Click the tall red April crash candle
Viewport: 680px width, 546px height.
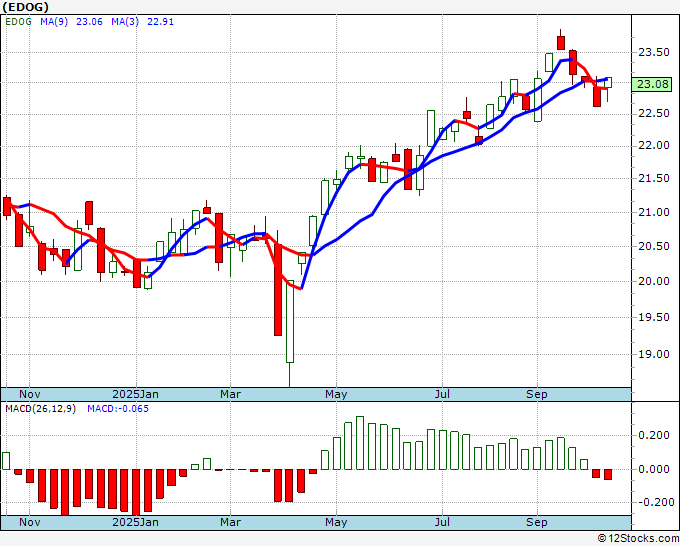(x=278, y=290)
